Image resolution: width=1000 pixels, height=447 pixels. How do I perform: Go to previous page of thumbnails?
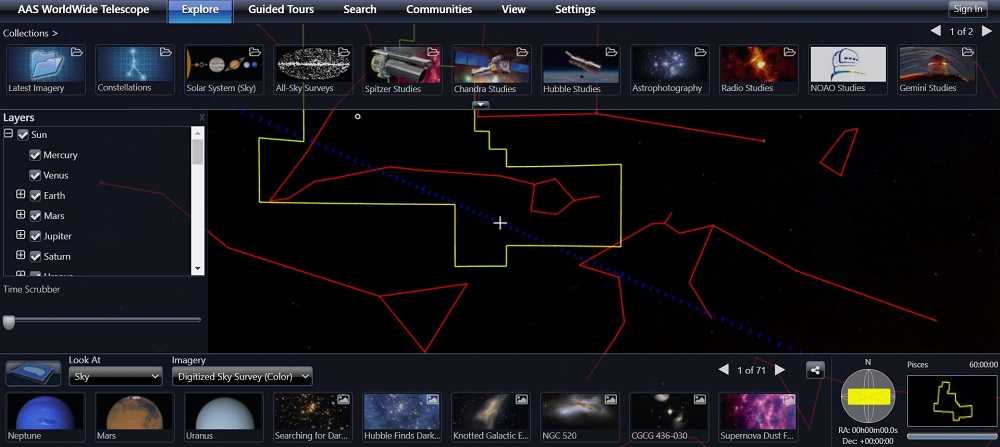(x=724, y=370)
